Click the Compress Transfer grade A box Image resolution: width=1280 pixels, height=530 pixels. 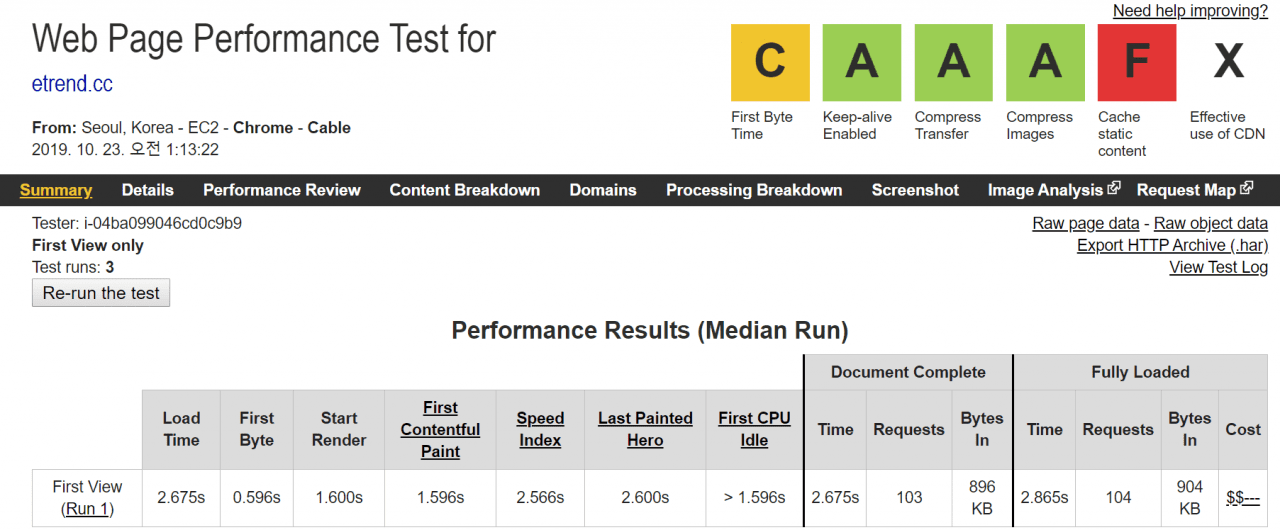pyautogui.click(x=953, y=63)
